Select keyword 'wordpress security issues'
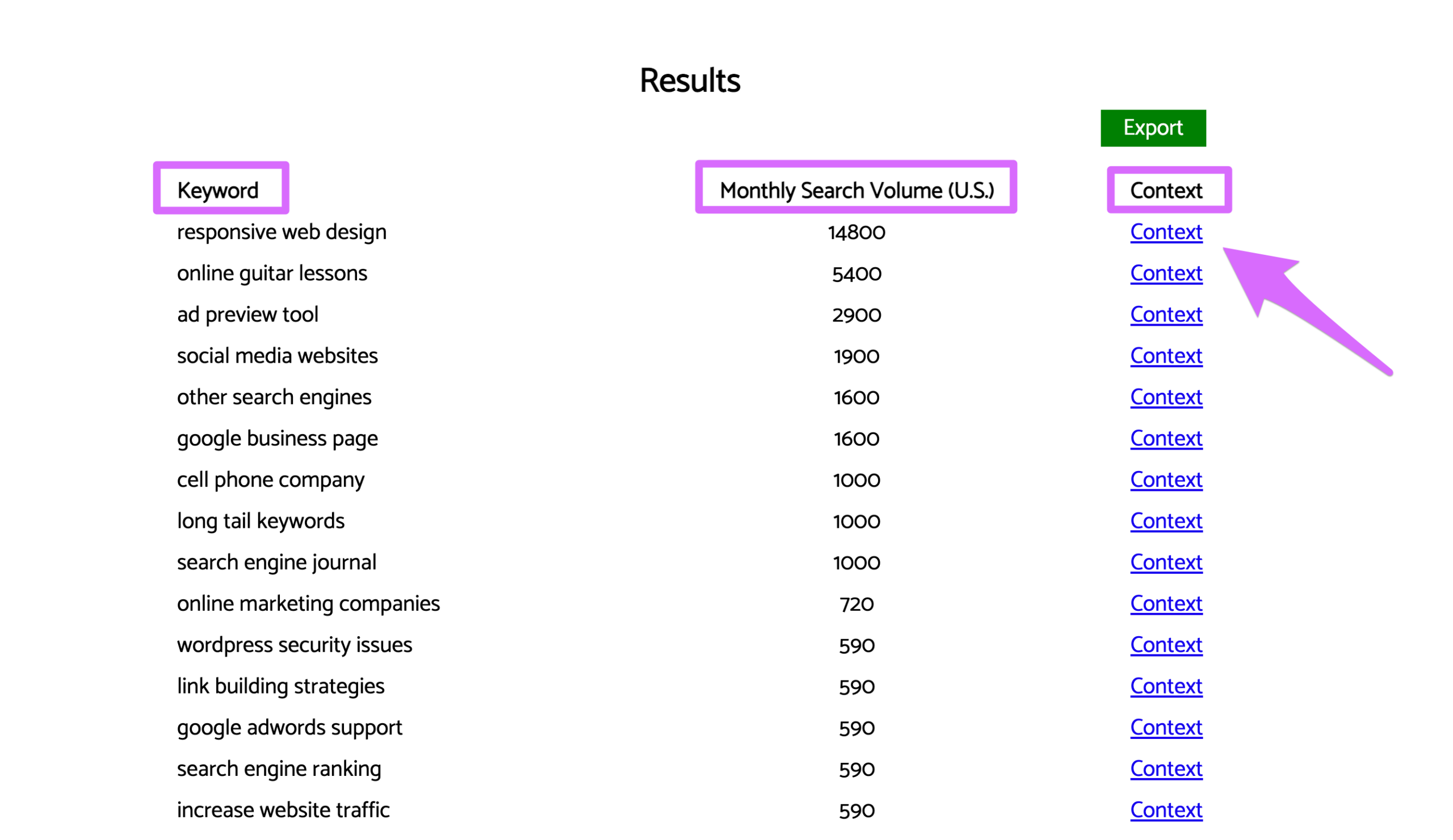The height and width of the screenshot is (840, 1453). click(294, 646)
